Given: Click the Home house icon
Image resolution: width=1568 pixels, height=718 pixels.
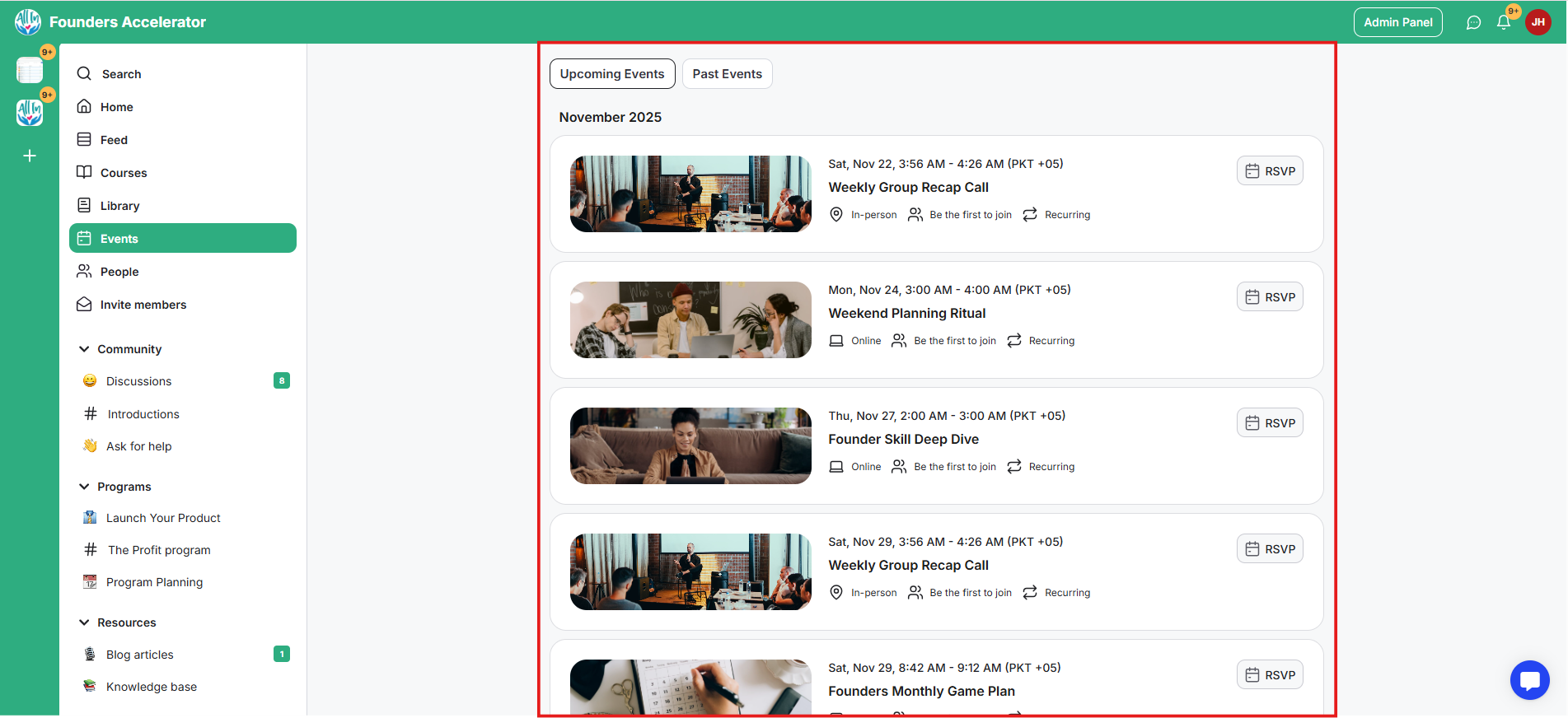Looking at the screenshot, I should pos(84,106).
